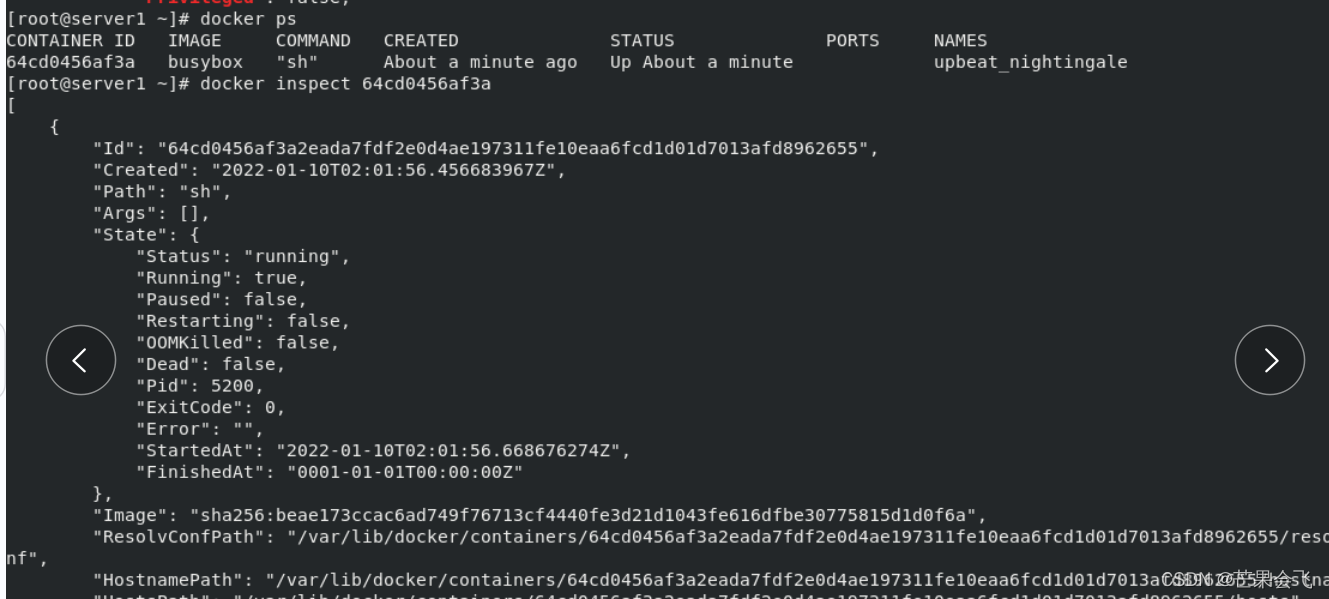Screen dimensions: 1329x599
Task: Go to the previous image with left arrow
Action: click(81, 360)
